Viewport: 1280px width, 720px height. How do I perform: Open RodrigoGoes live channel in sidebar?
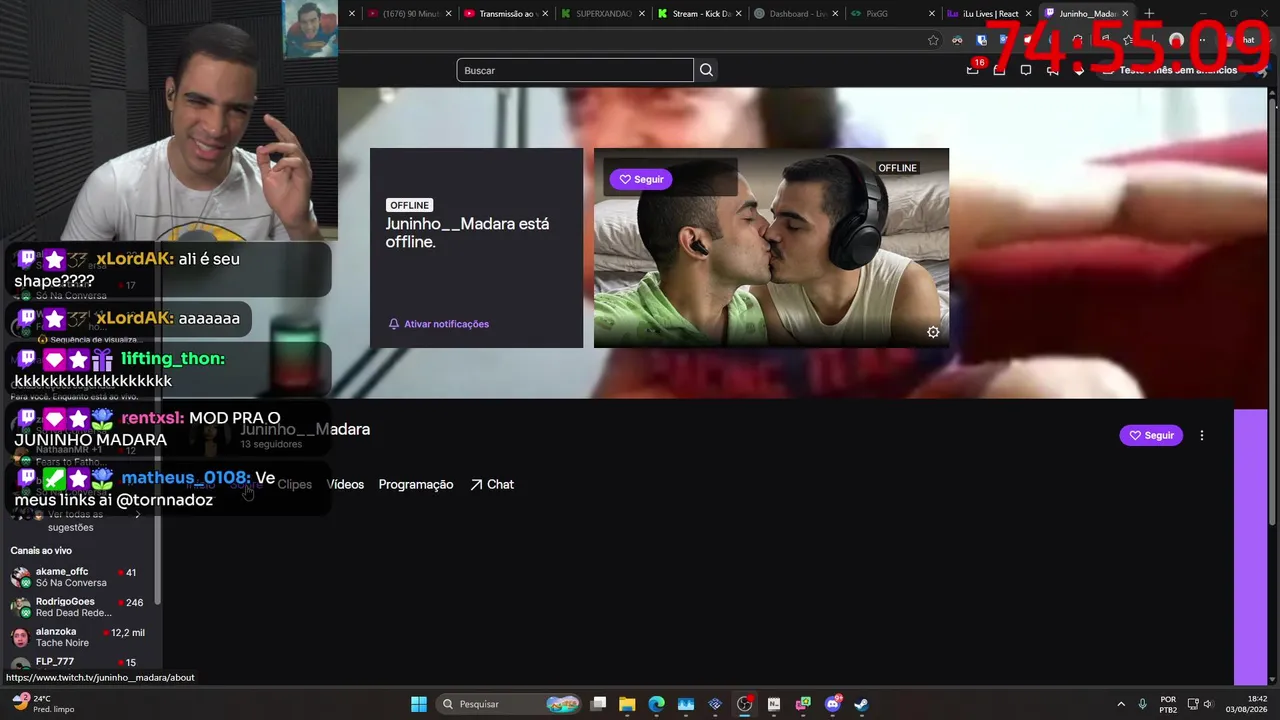(x=80, y=607)
